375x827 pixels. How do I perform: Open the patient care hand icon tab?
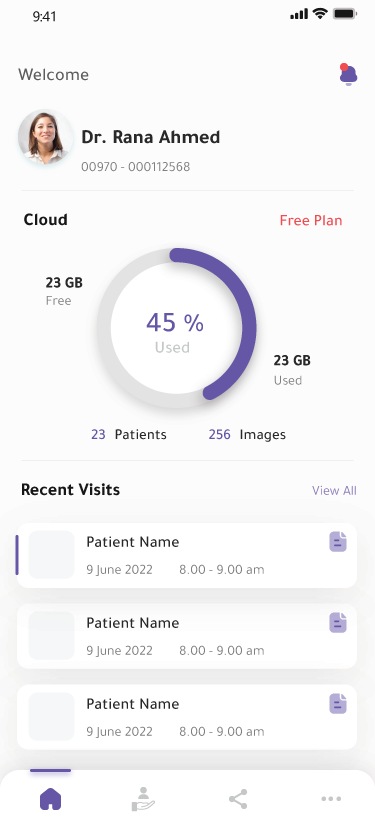click(x=143, y=799)
